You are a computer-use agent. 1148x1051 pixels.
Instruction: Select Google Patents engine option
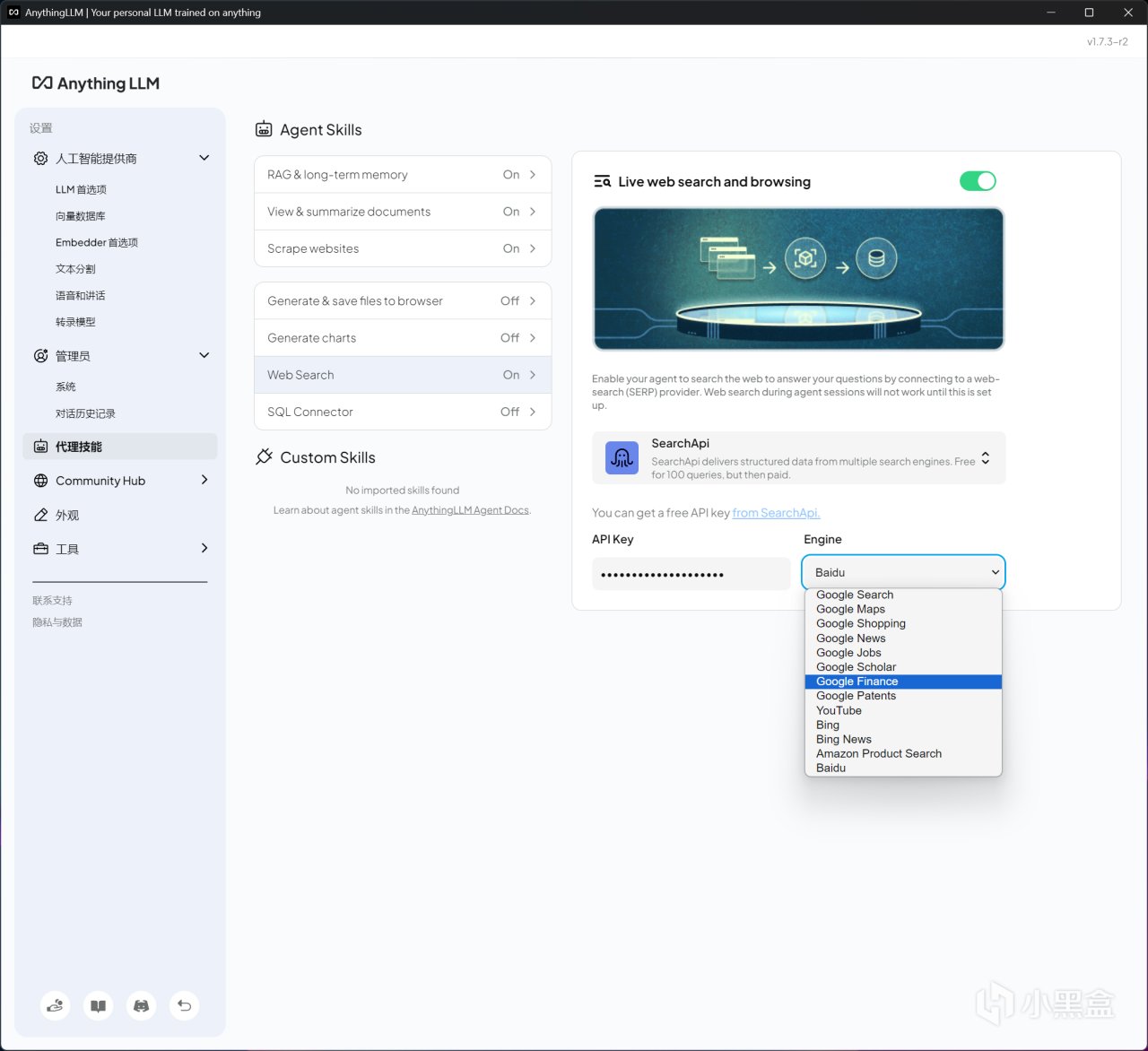pos(903,696)
